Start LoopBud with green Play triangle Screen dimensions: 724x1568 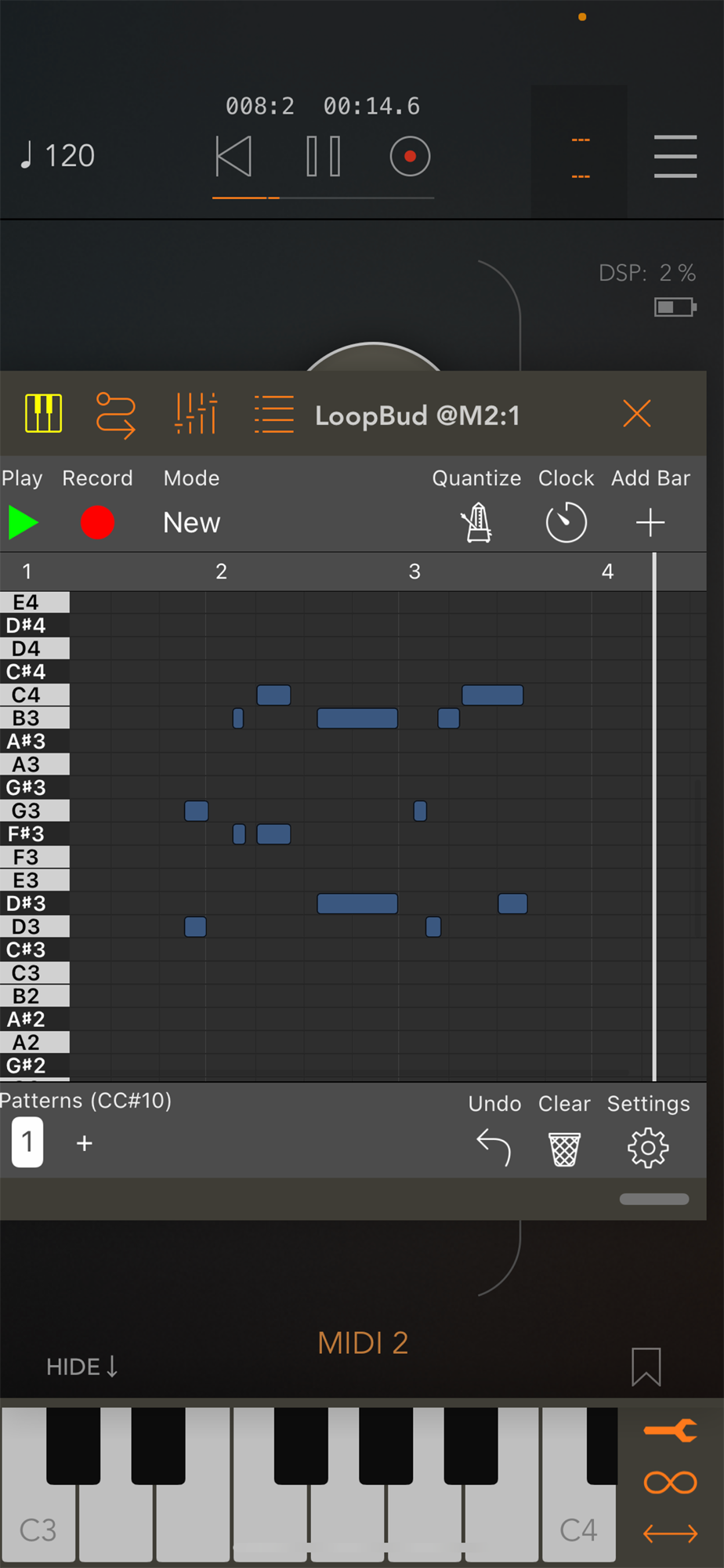point(23,522)
